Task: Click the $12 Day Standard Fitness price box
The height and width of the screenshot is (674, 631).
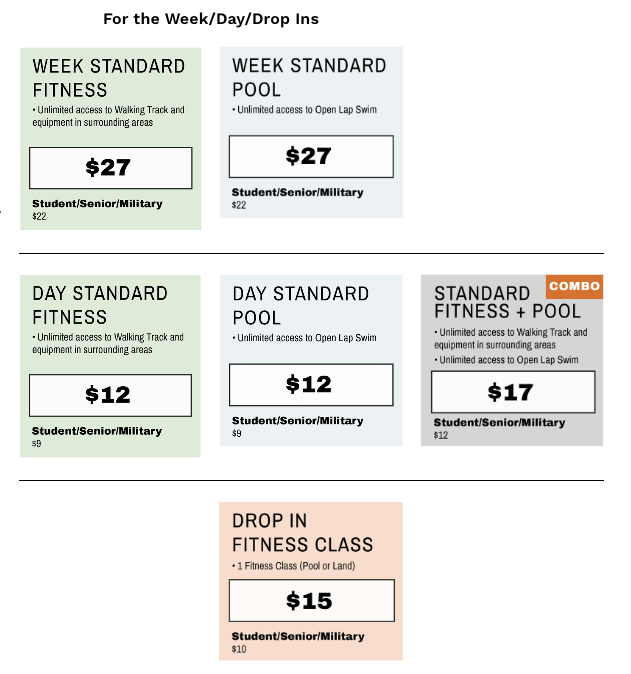Action: point(110,395)
